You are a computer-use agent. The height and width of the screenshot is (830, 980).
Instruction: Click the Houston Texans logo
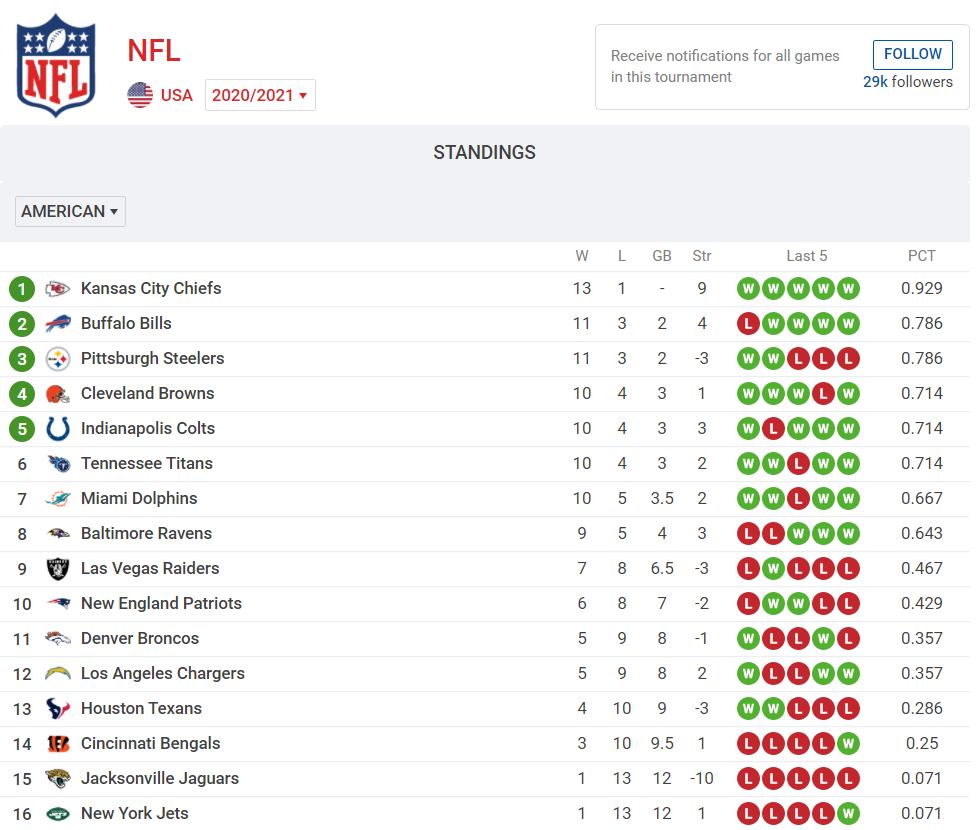(58, 709)
